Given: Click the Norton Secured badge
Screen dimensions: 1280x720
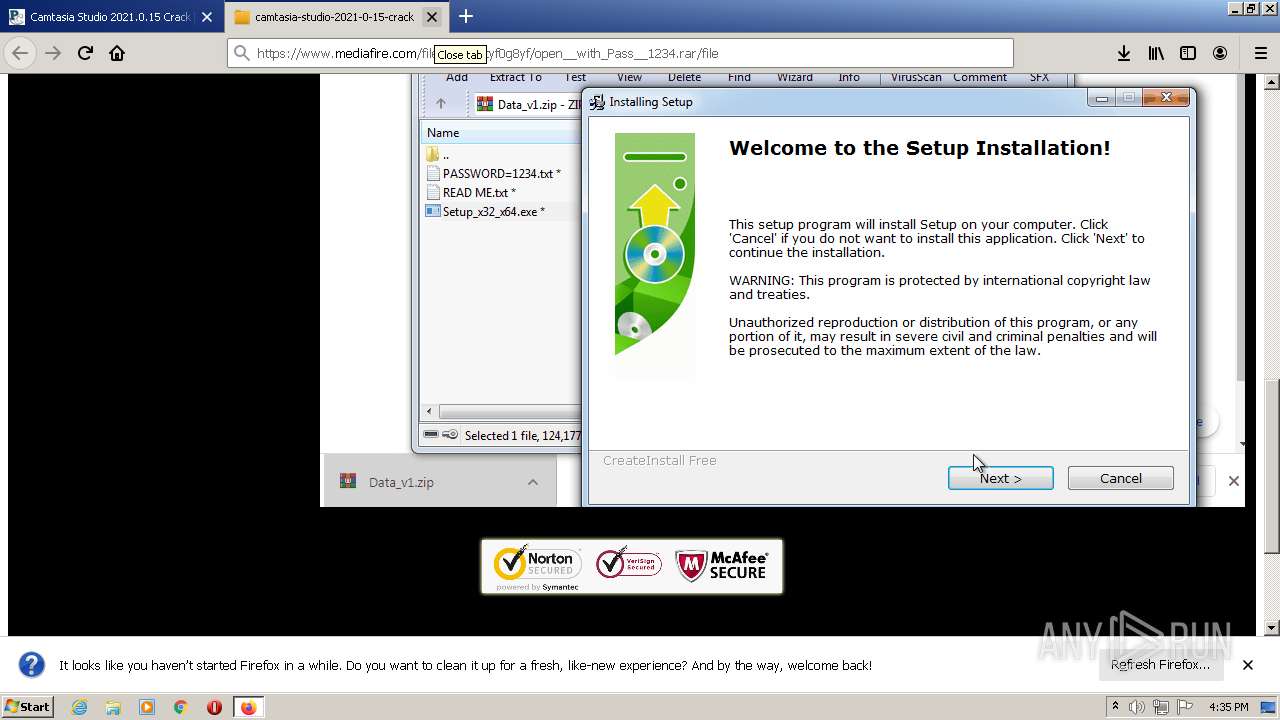Looking at the screenshot, I should 537,567.
